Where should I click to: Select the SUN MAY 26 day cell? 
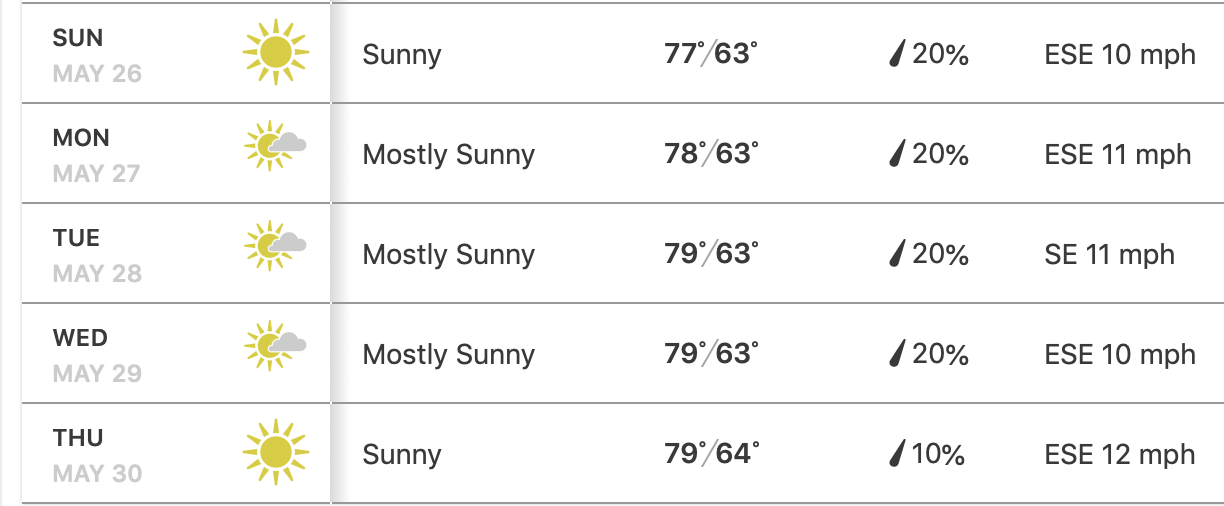176,53
